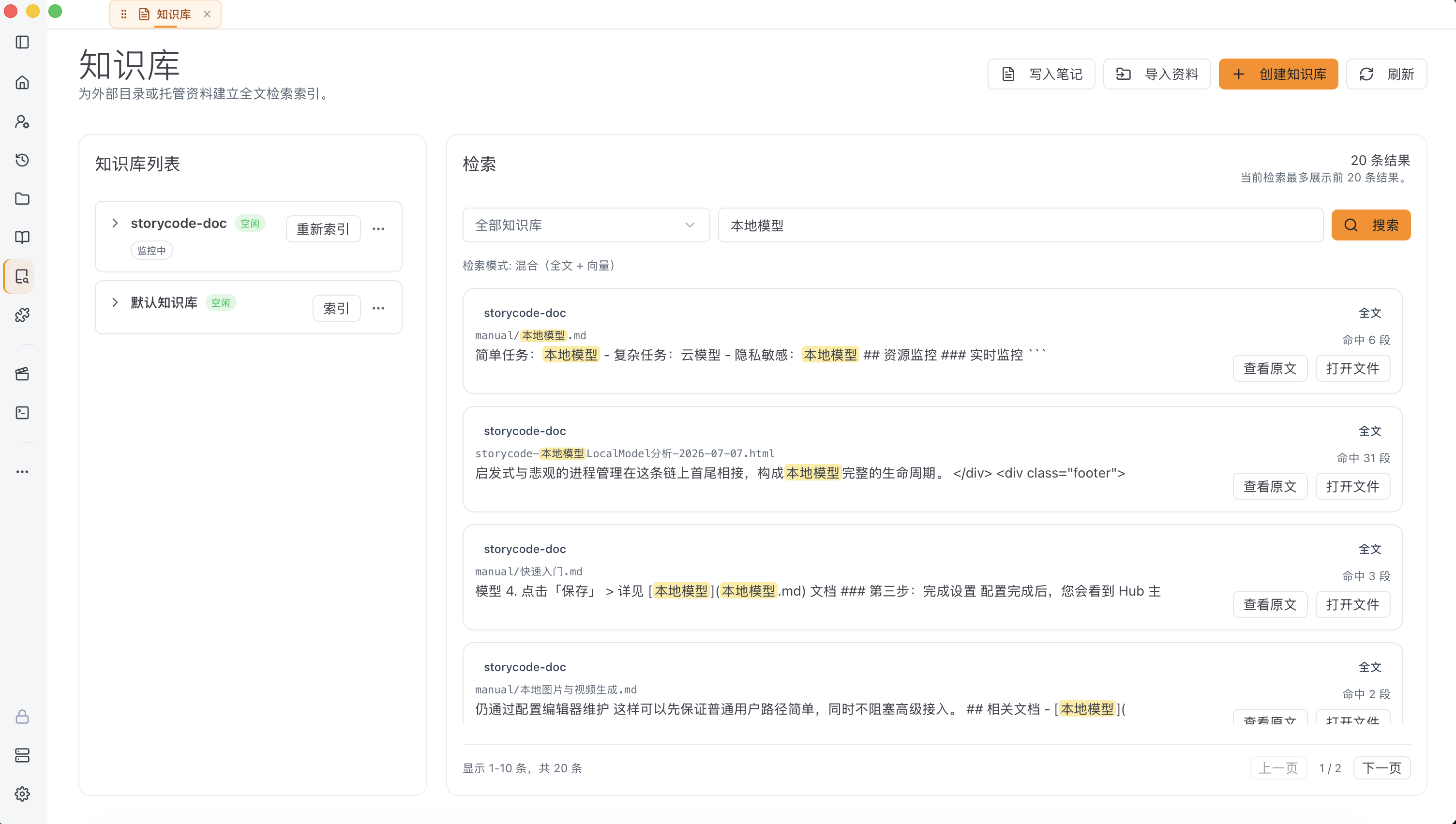Click the 命中 3 段 hit count

[1366, 576]
